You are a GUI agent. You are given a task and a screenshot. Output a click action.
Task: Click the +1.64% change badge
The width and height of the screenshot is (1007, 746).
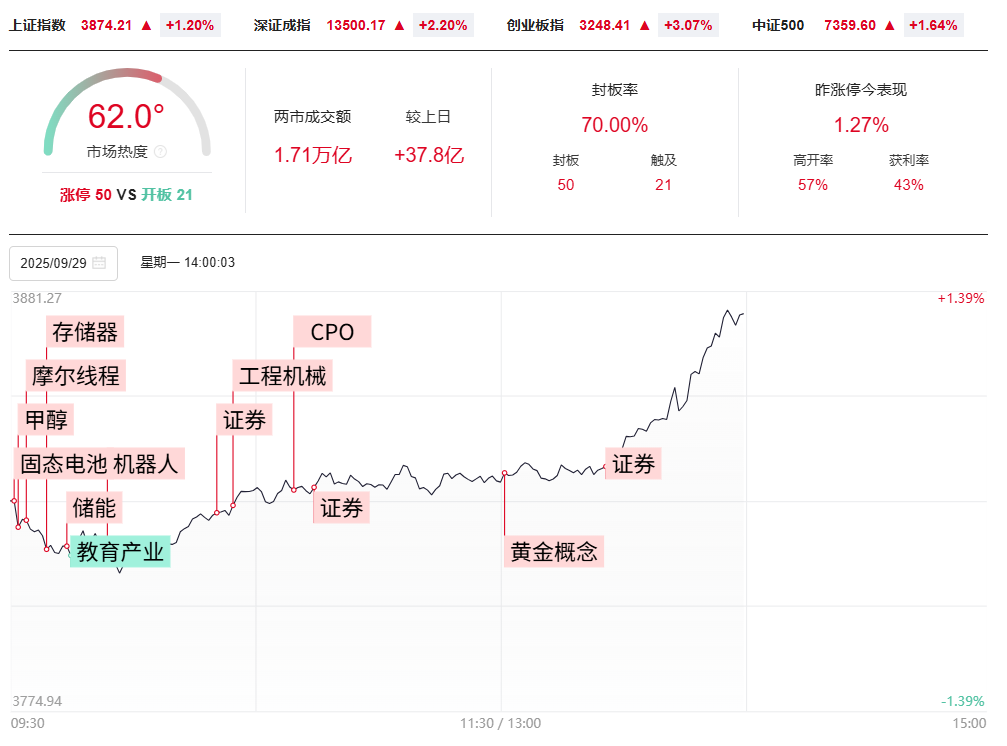click(x=933, y=25)
